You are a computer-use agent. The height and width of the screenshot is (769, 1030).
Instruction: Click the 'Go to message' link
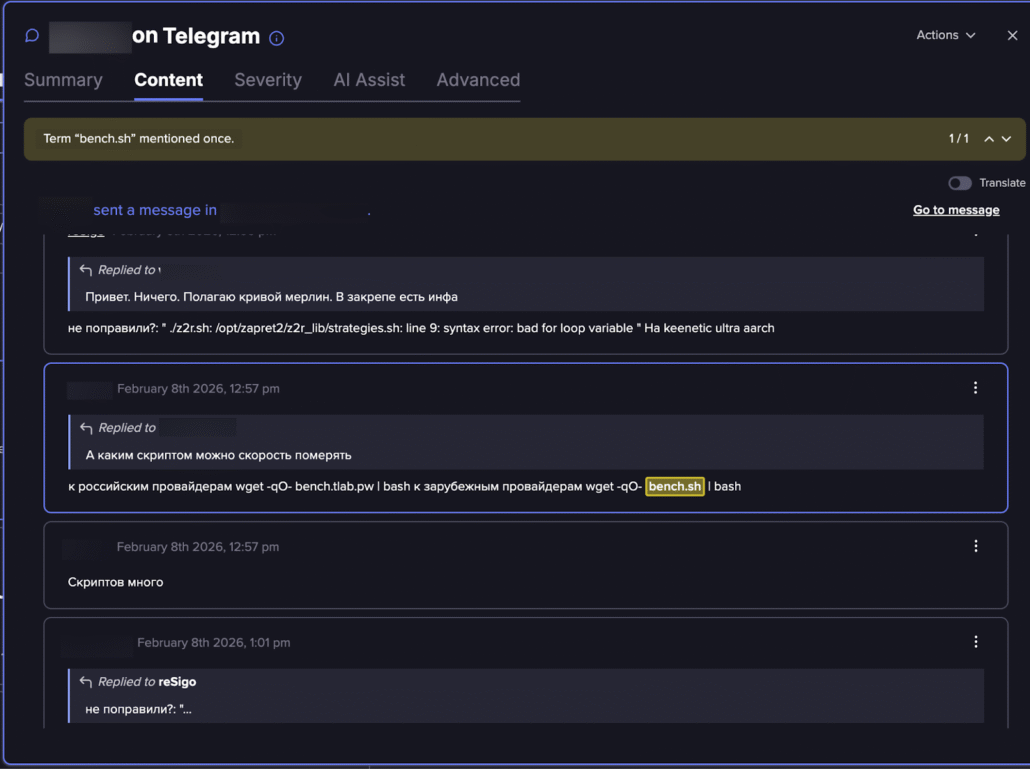pos(956,210)
